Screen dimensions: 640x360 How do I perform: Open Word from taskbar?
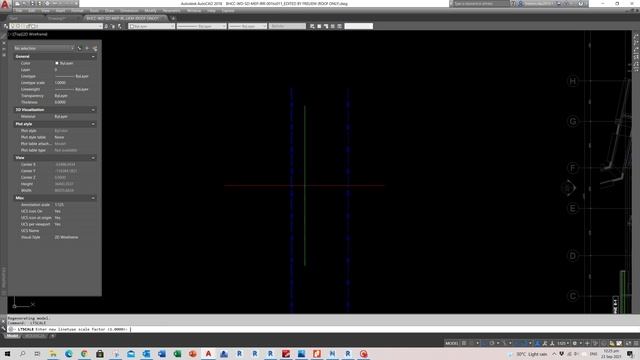[162, 354]
